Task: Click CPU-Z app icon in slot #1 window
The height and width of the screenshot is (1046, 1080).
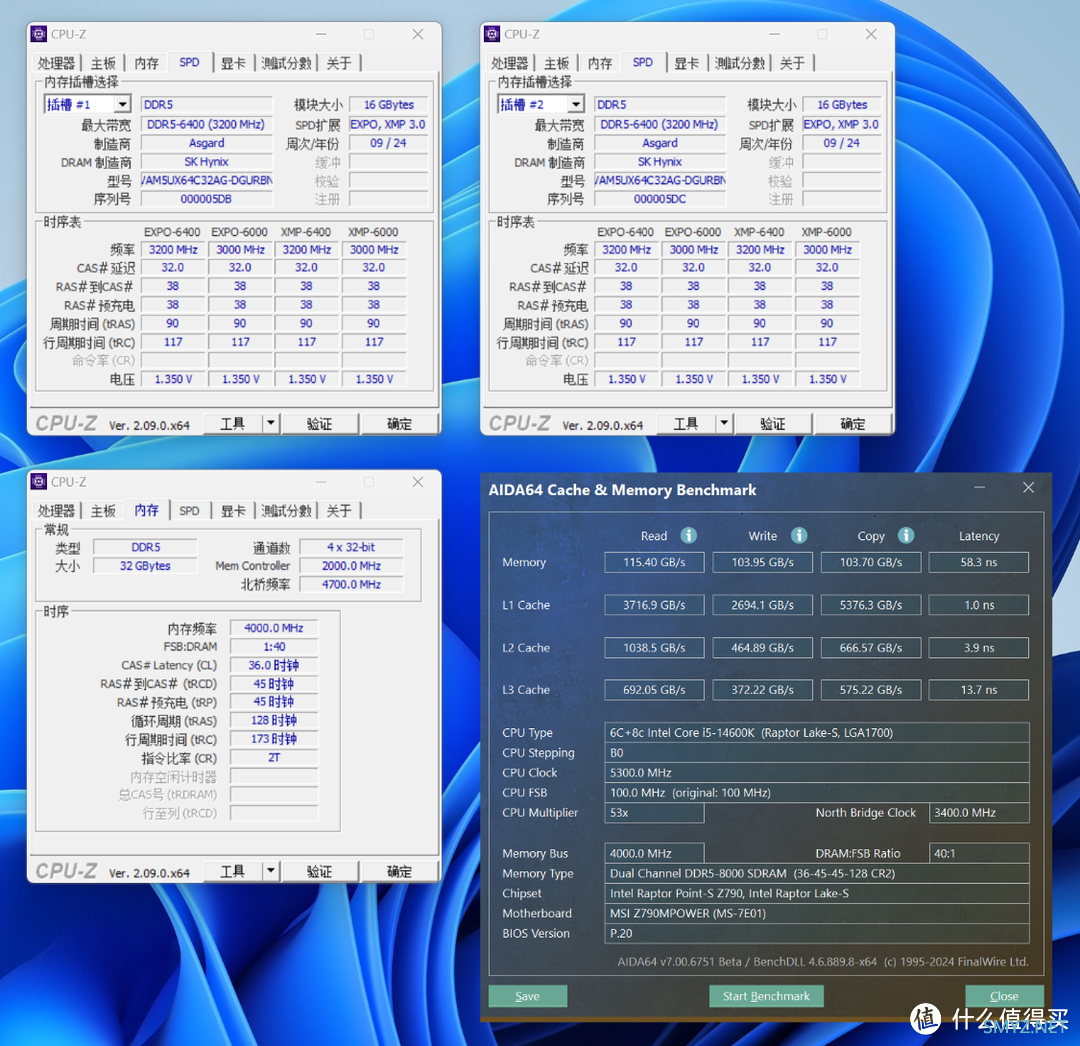Action: (39, 34)
